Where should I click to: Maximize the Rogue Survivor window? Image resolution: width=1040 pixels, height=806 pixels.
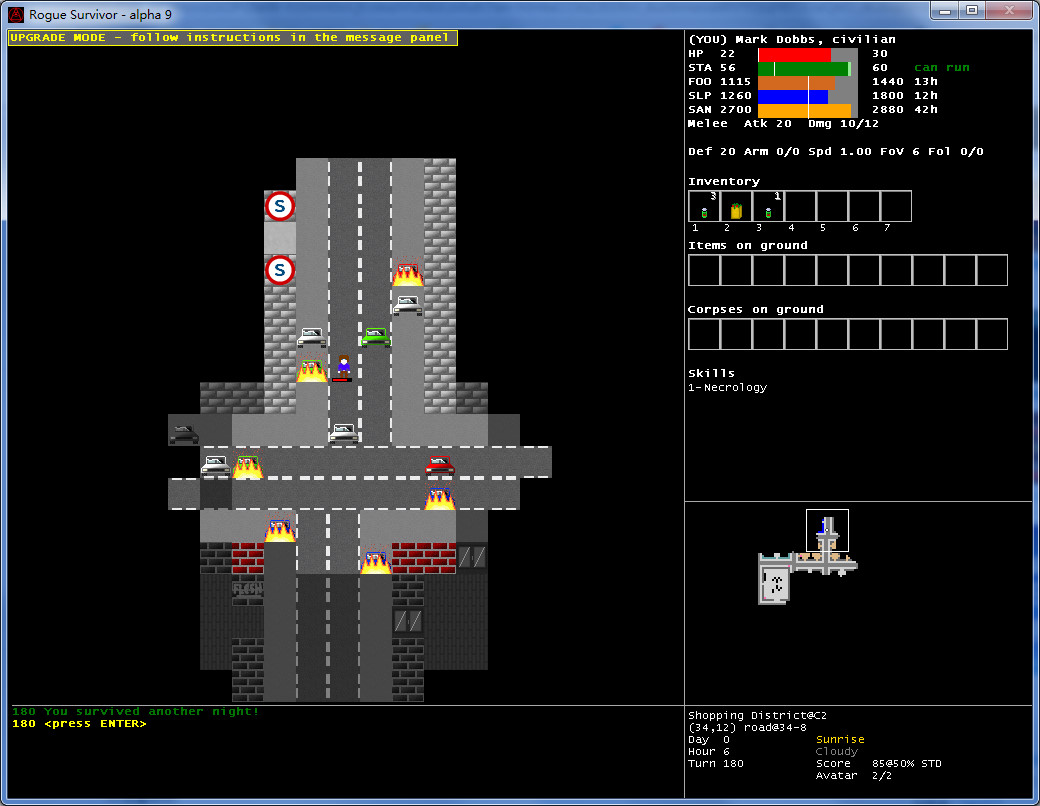[x=972, y=10]
